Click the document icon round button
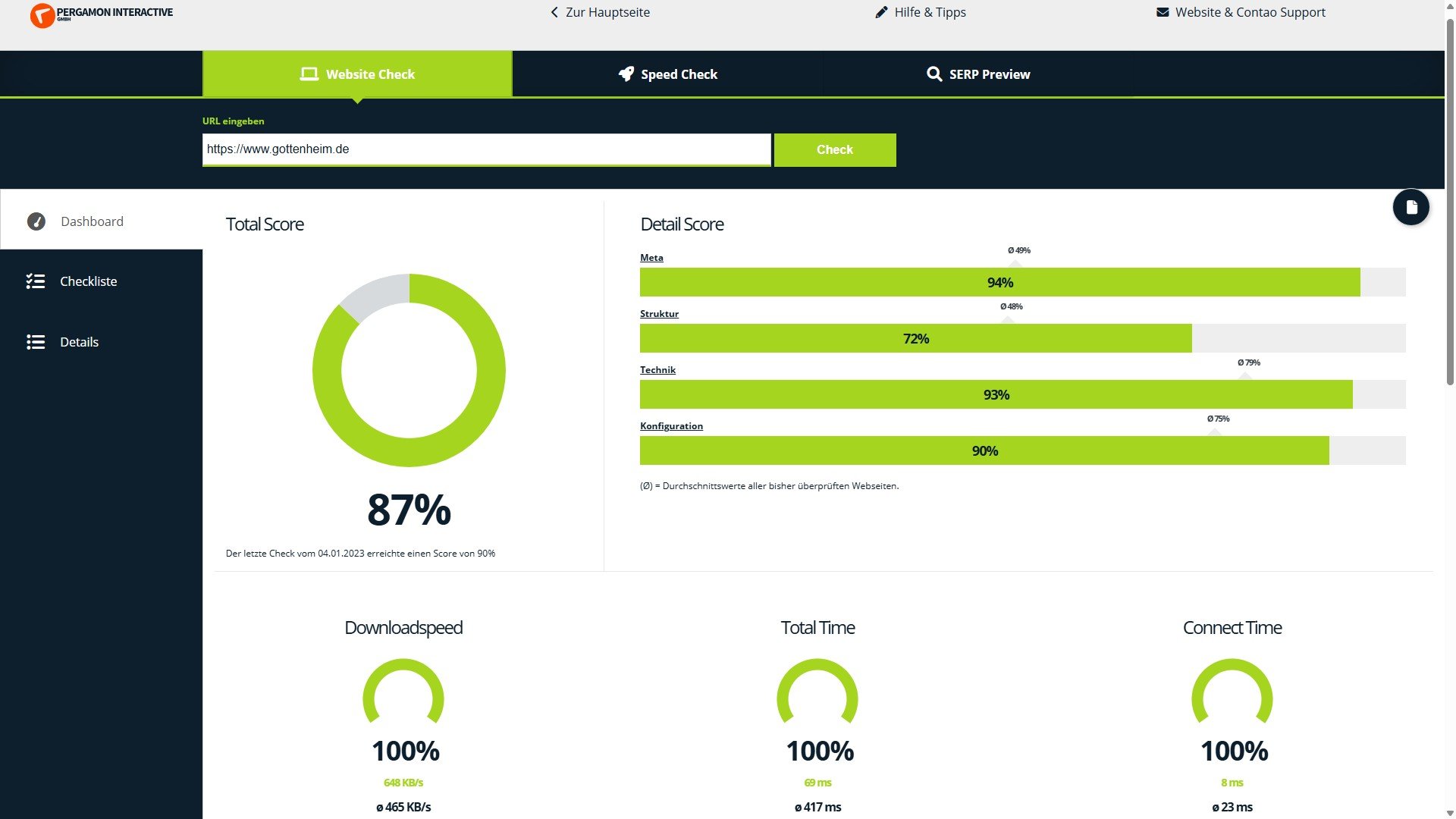Viewport: 1456px width, 819px height. tap(1410, 207)
